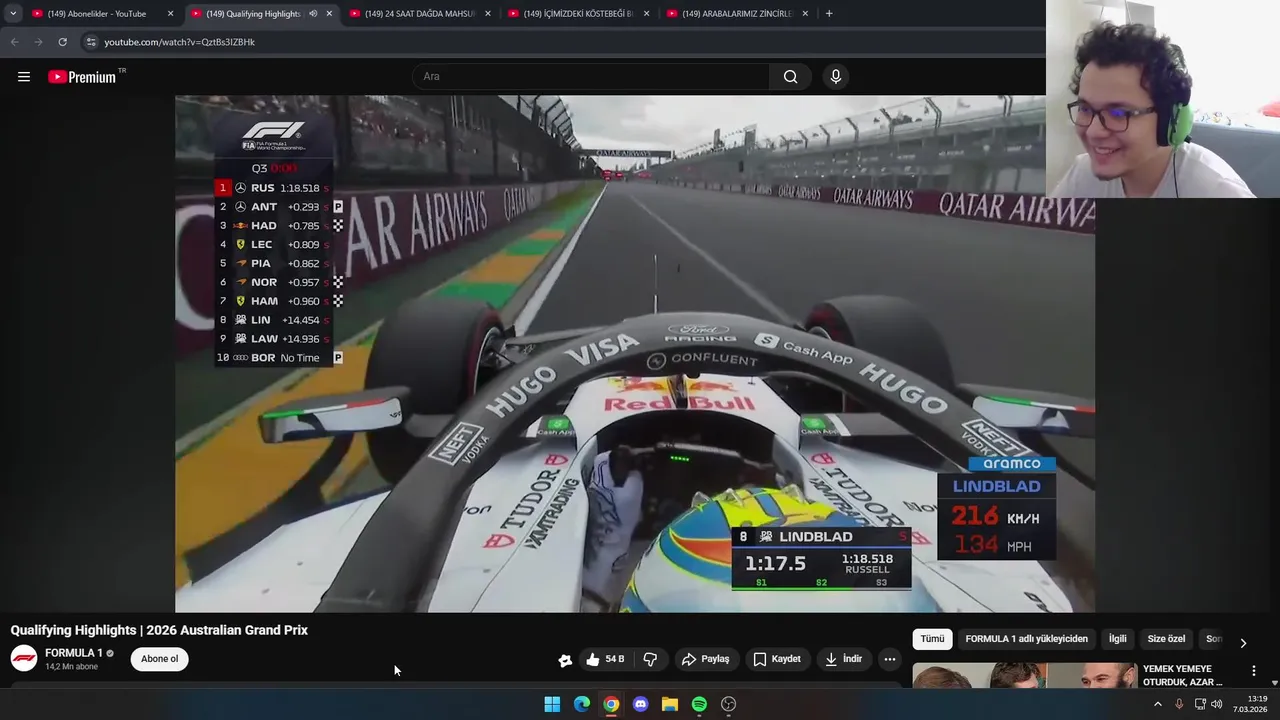Viewport: 1280px width, 720px height.
Task: Open FORMULA 1 channel avatar
Action: point(24,658)
